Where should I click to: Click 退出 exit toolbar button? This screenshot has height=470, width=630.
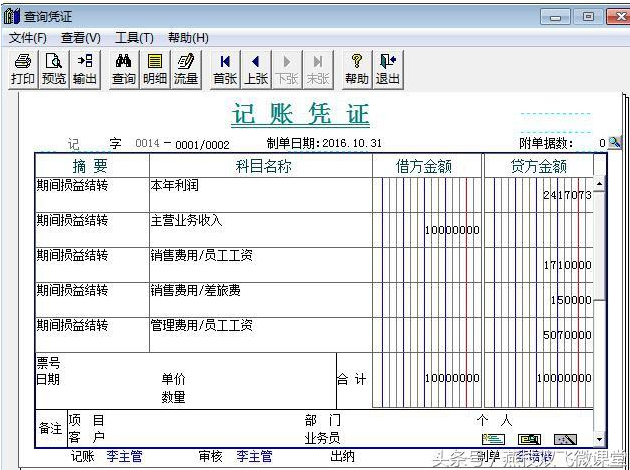pyautogui.click(x=387, y=69)
